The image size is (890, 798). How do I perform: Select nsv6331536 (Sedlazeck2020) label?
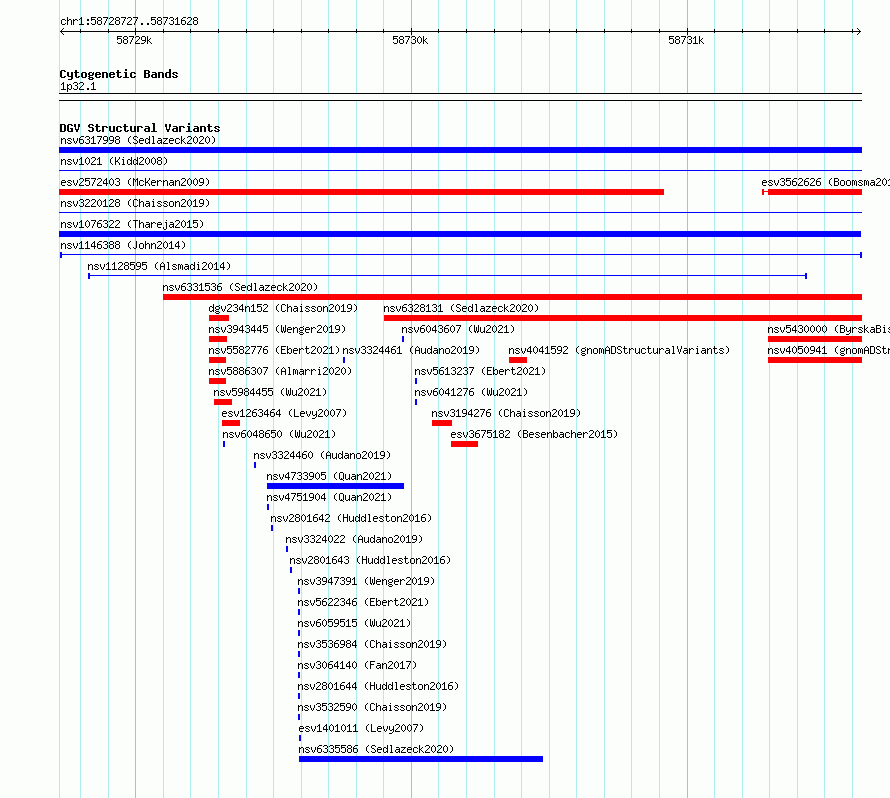click(x=240, y=287)
